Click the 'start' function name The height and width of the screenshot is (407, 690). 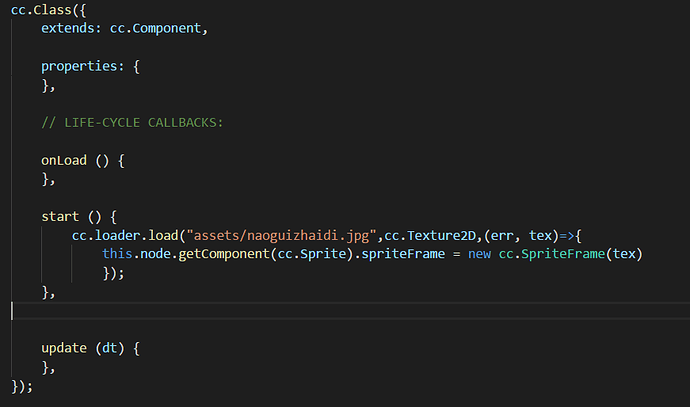click(x=60, y=216)
